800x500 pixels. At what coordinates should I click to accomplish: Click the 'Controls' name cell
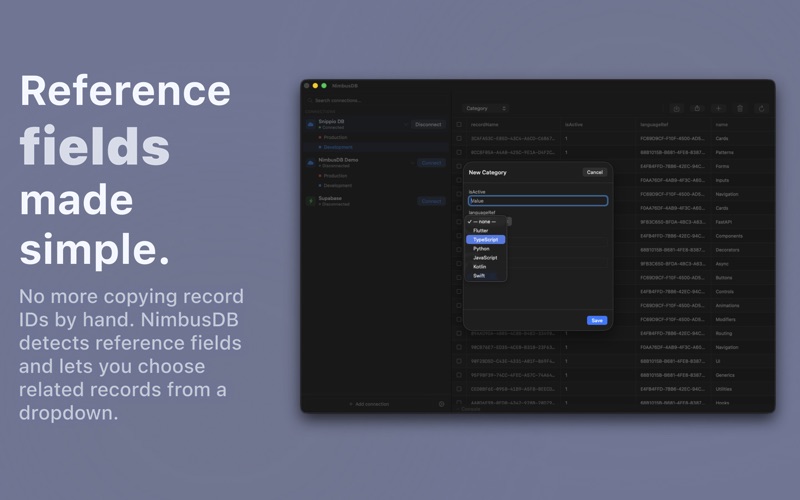tap(724, 291)
